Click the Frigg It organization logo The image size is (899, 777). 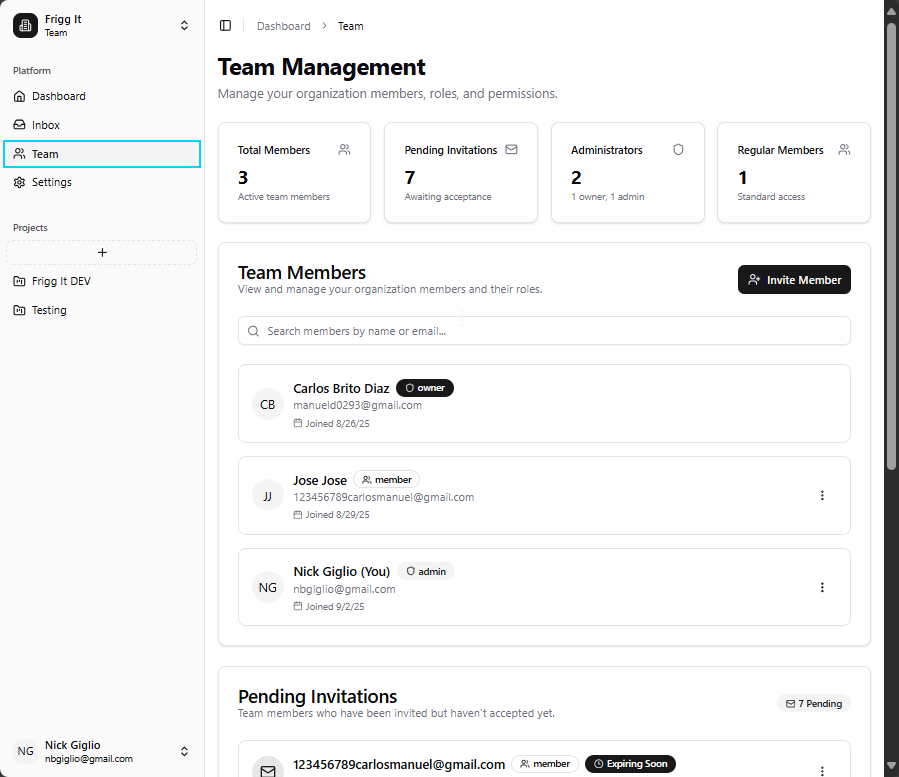click(25, 26)
